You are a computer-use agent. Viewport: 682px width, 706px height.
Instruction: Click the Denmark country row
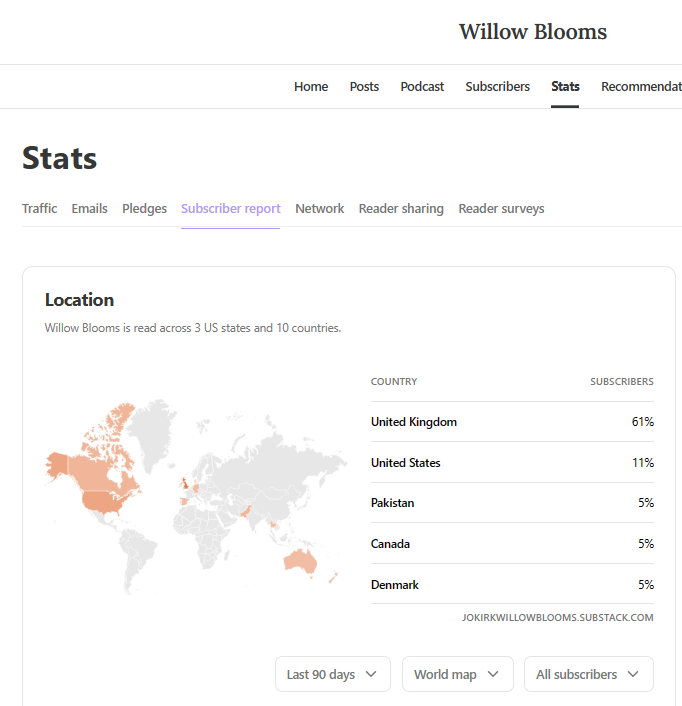coord(512,584)
